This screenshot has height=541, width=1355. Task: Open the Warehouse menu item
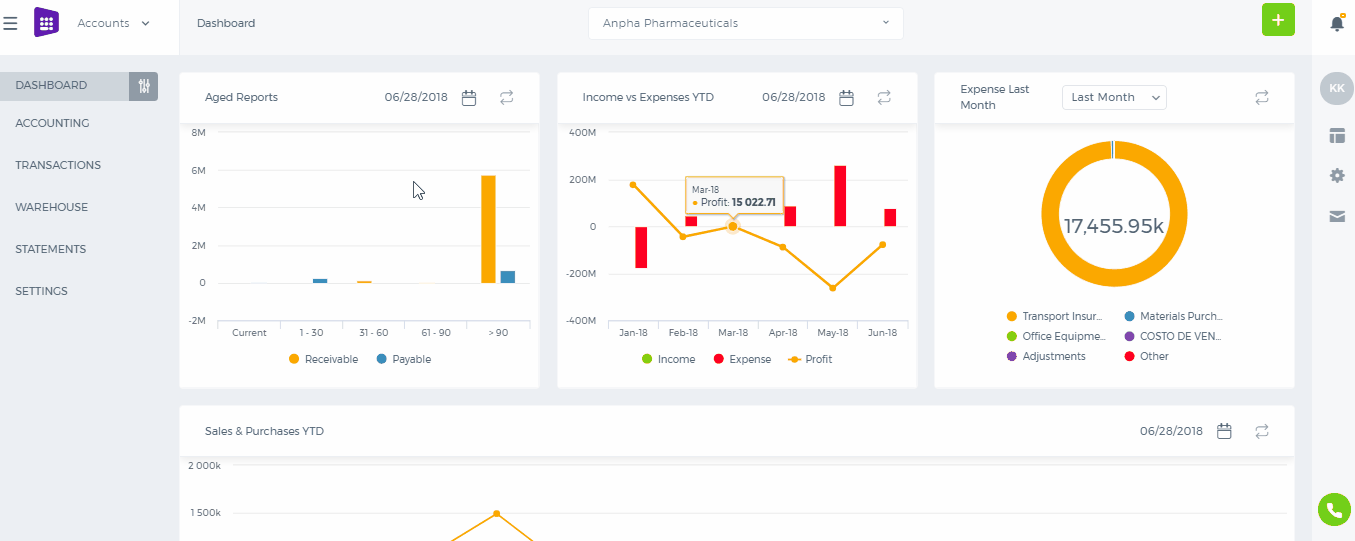coord(51,207)
